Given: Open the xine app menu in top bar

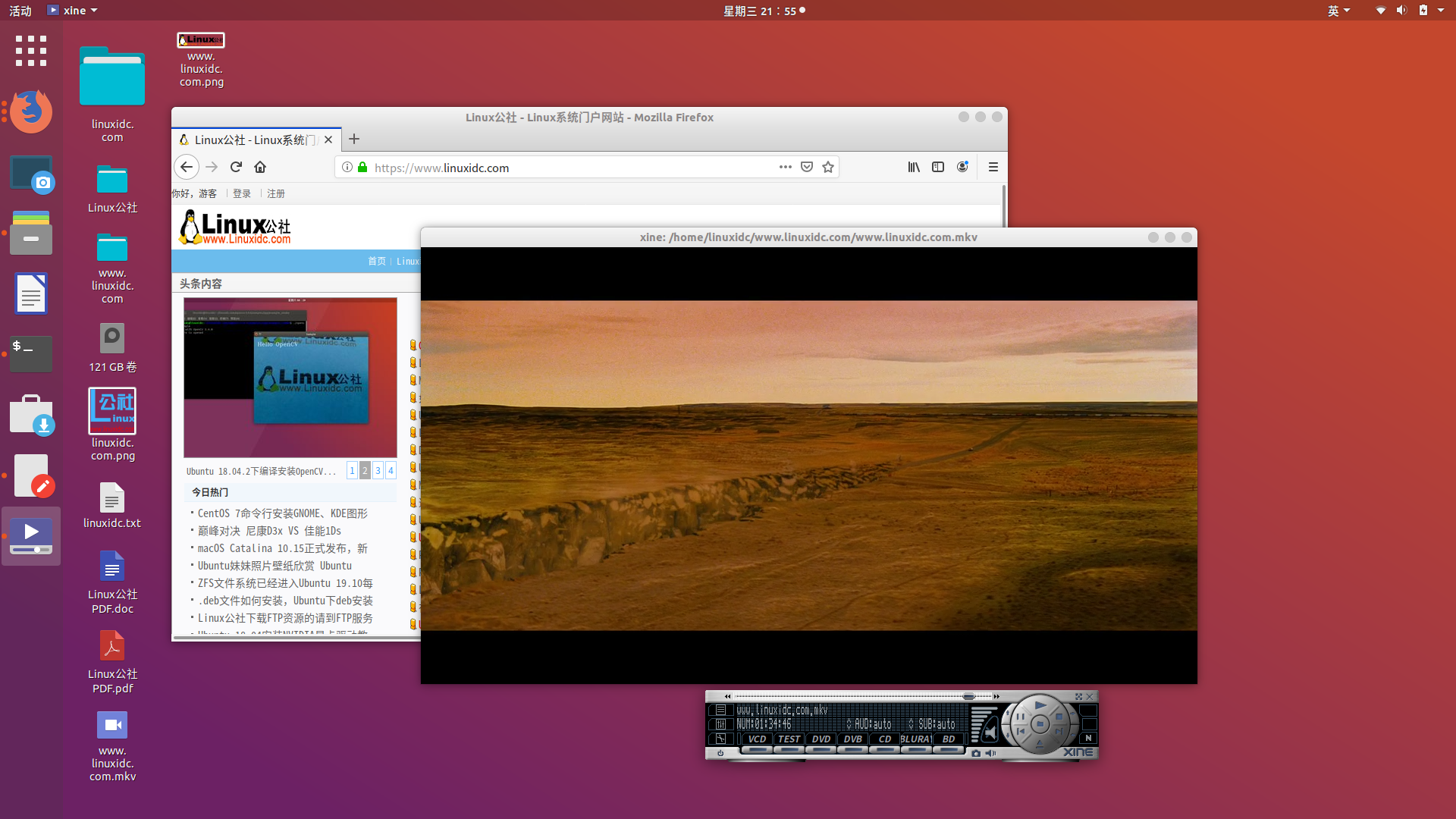Looking at the screenshot, I should click(x=73, y=10).
